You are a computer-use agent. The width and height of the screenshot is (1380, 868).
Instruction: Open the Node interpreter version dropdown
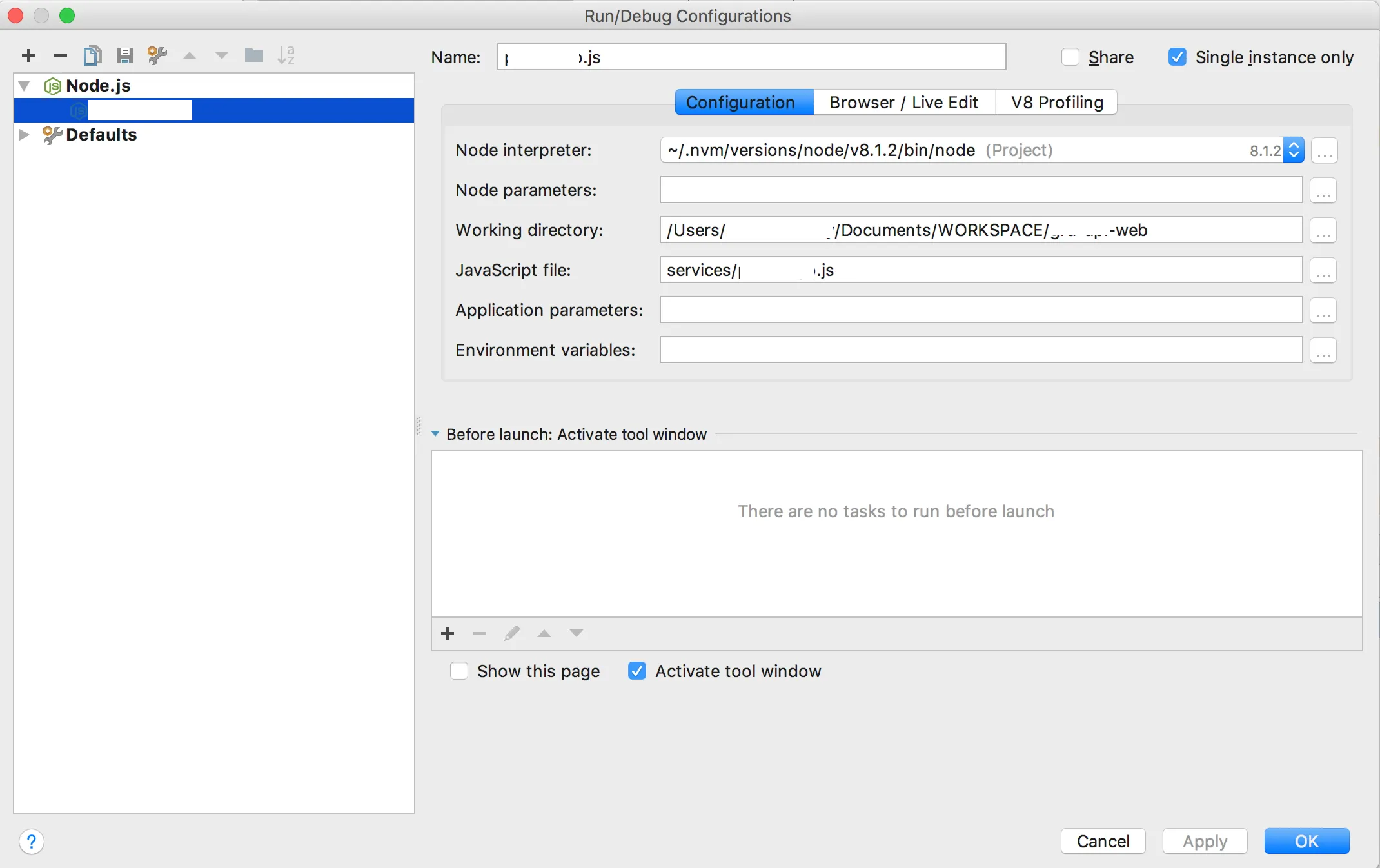point(1294,150)
